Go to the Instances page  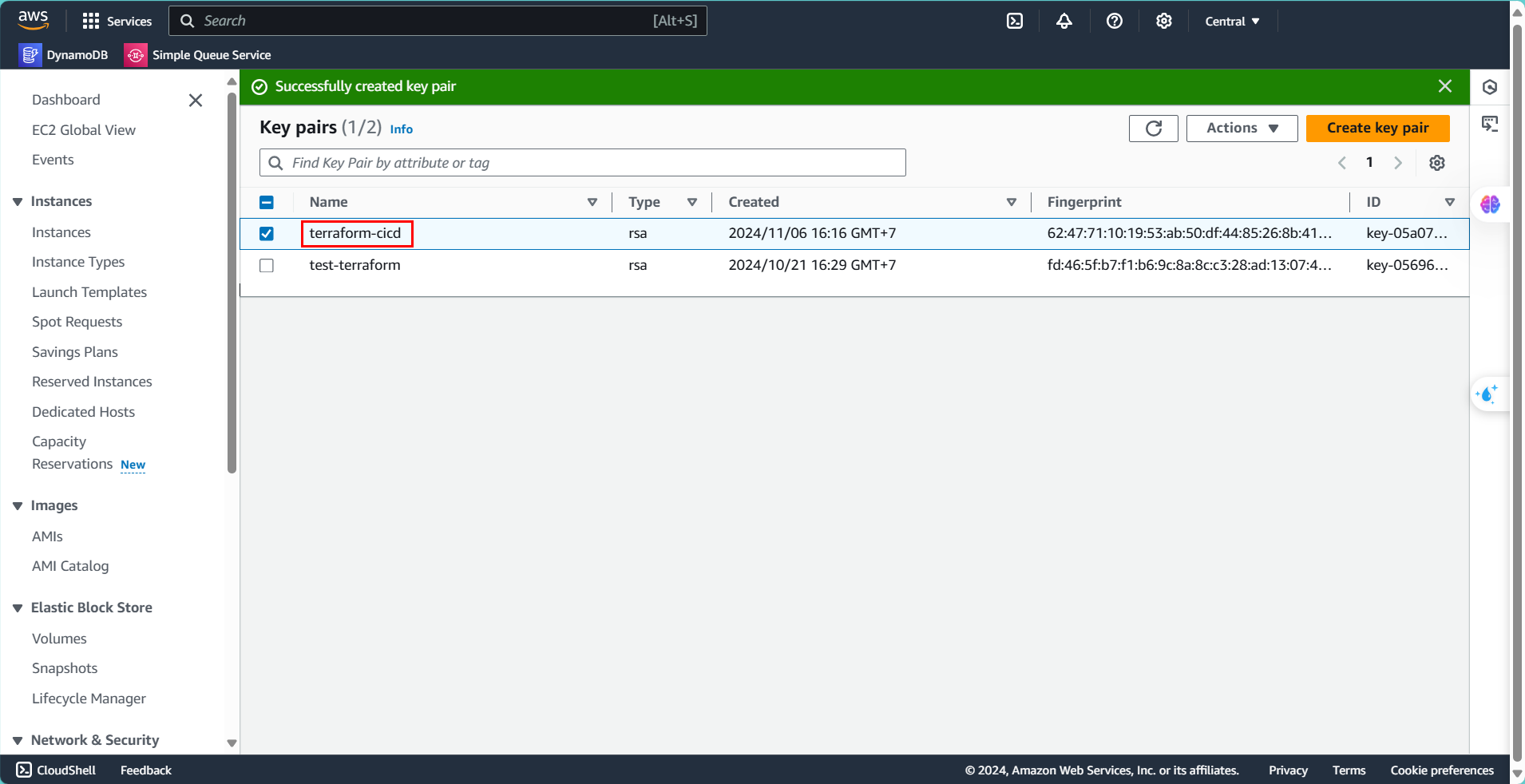61,232
